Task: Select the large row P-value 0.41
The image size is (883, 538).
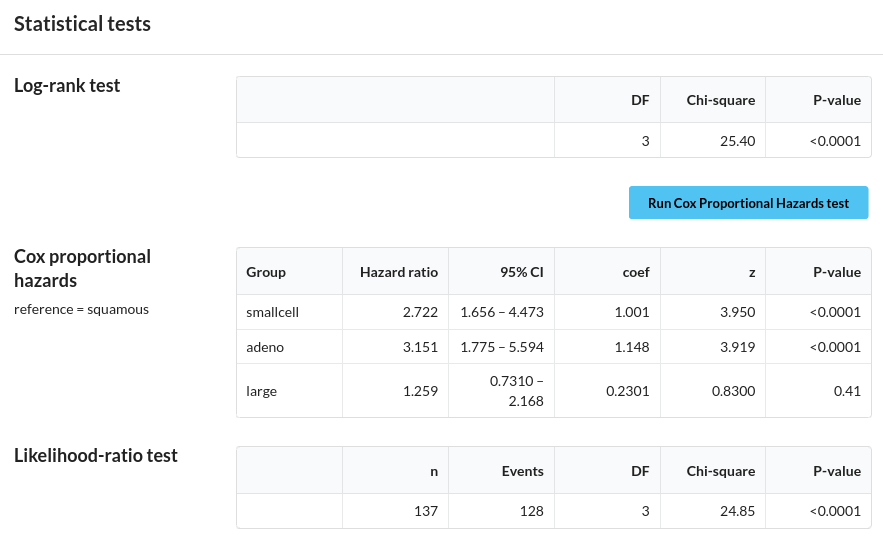Action: (x=848, y=391)
